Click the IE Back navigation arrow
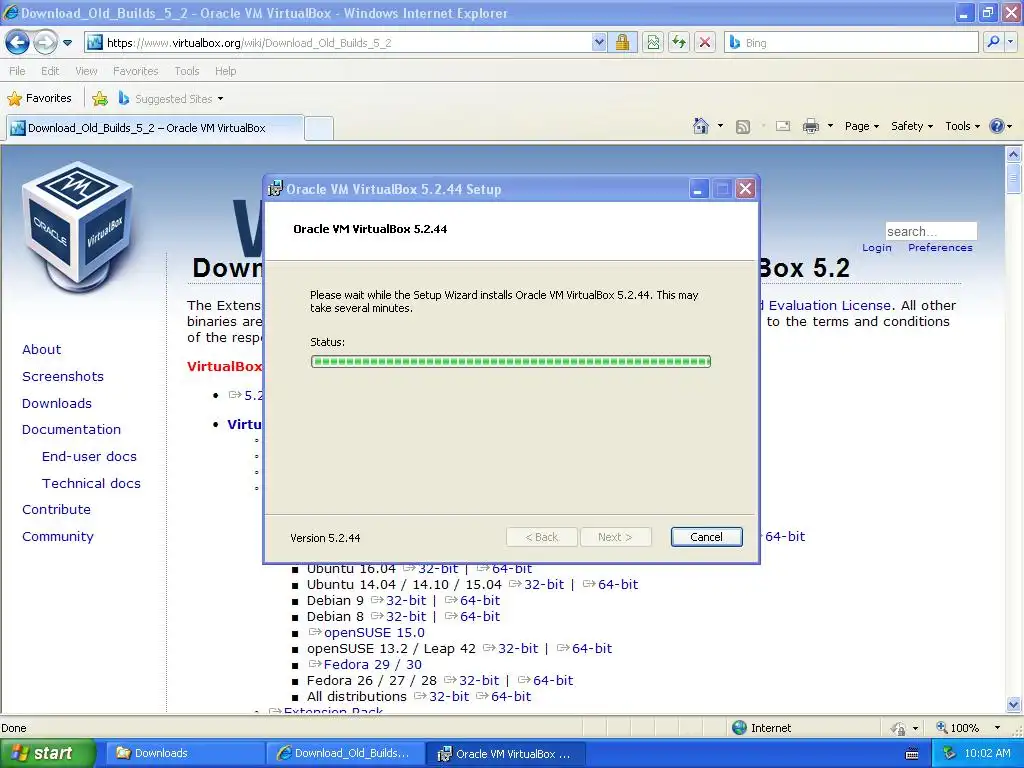Viewport: 1024px width, 768px height. point(17,43)
